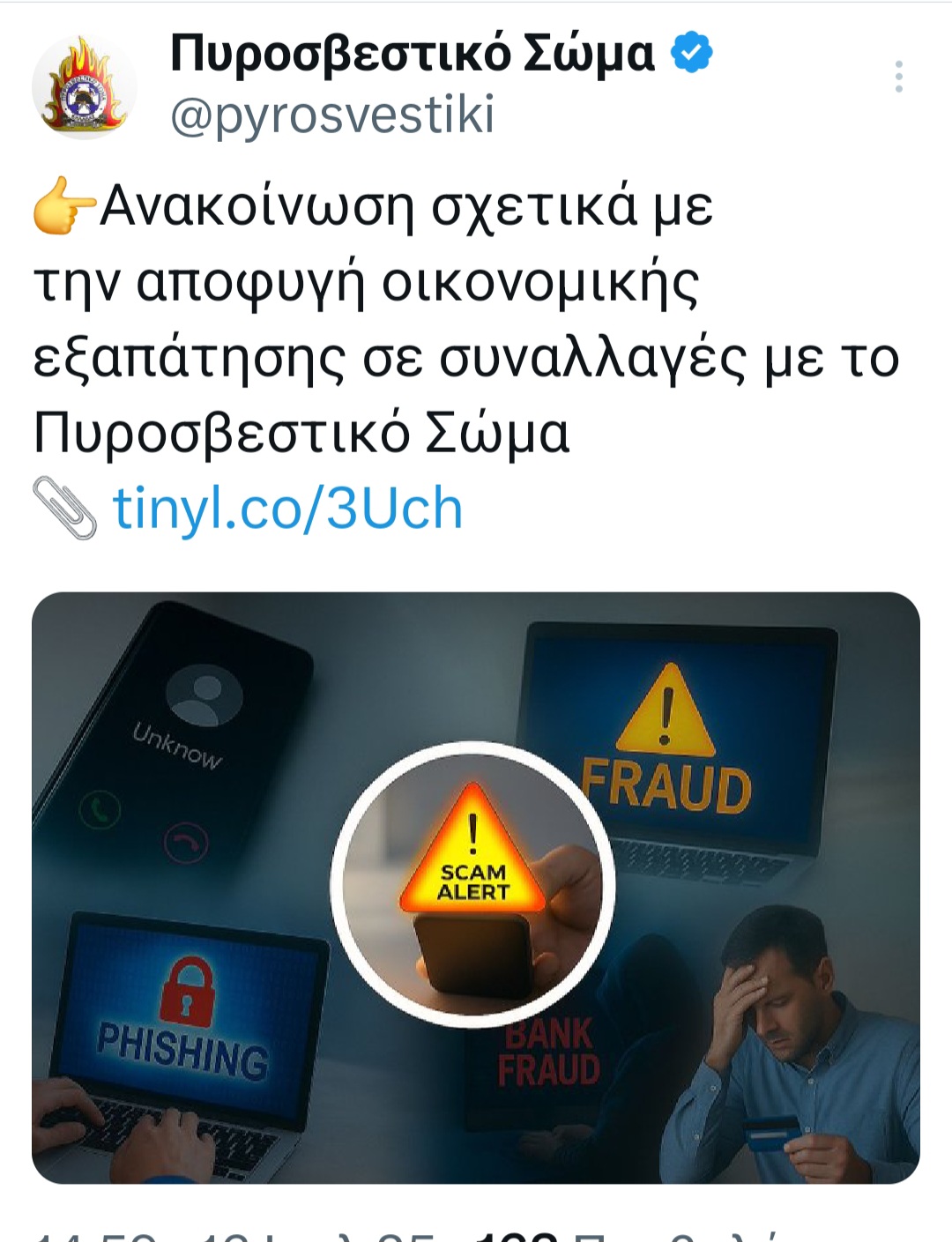Viewport: 952px width, 1242px height.
Task: Open the three-dot more options menu
Action: (898, 77)
